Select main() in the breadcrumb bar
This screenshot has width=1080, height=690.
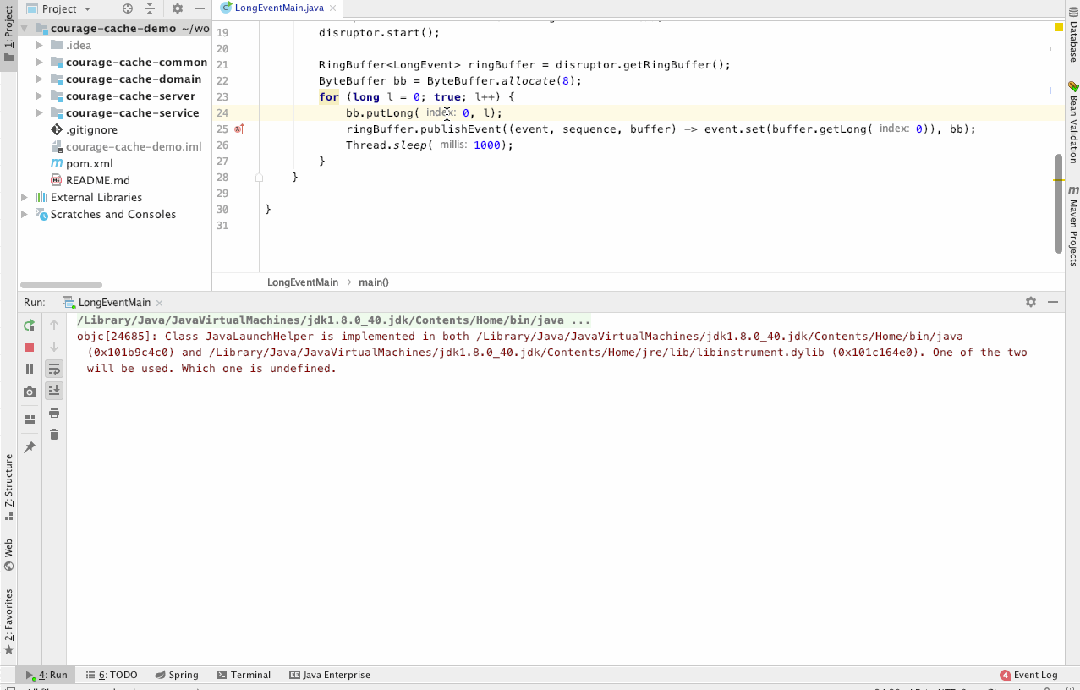(x=373, y=282)
